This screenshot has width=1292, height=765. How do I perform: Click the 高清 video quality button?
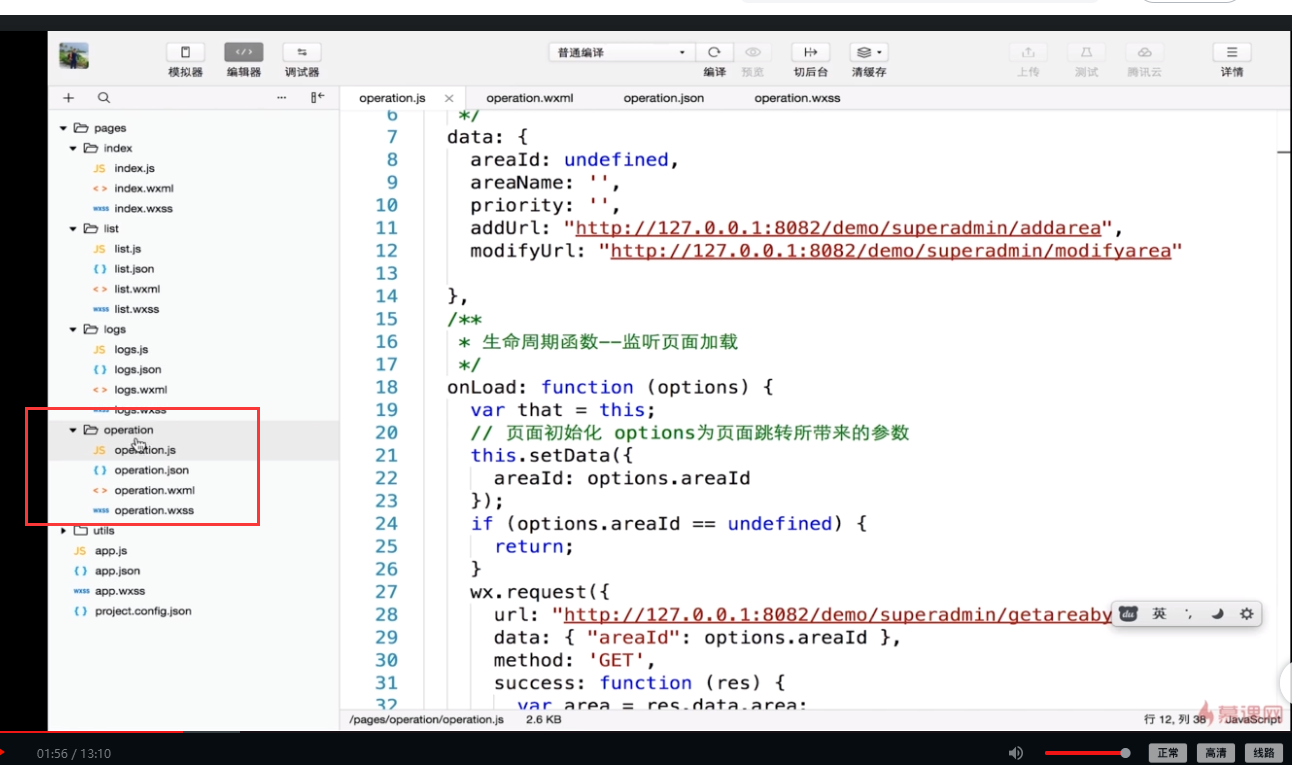1216,753
